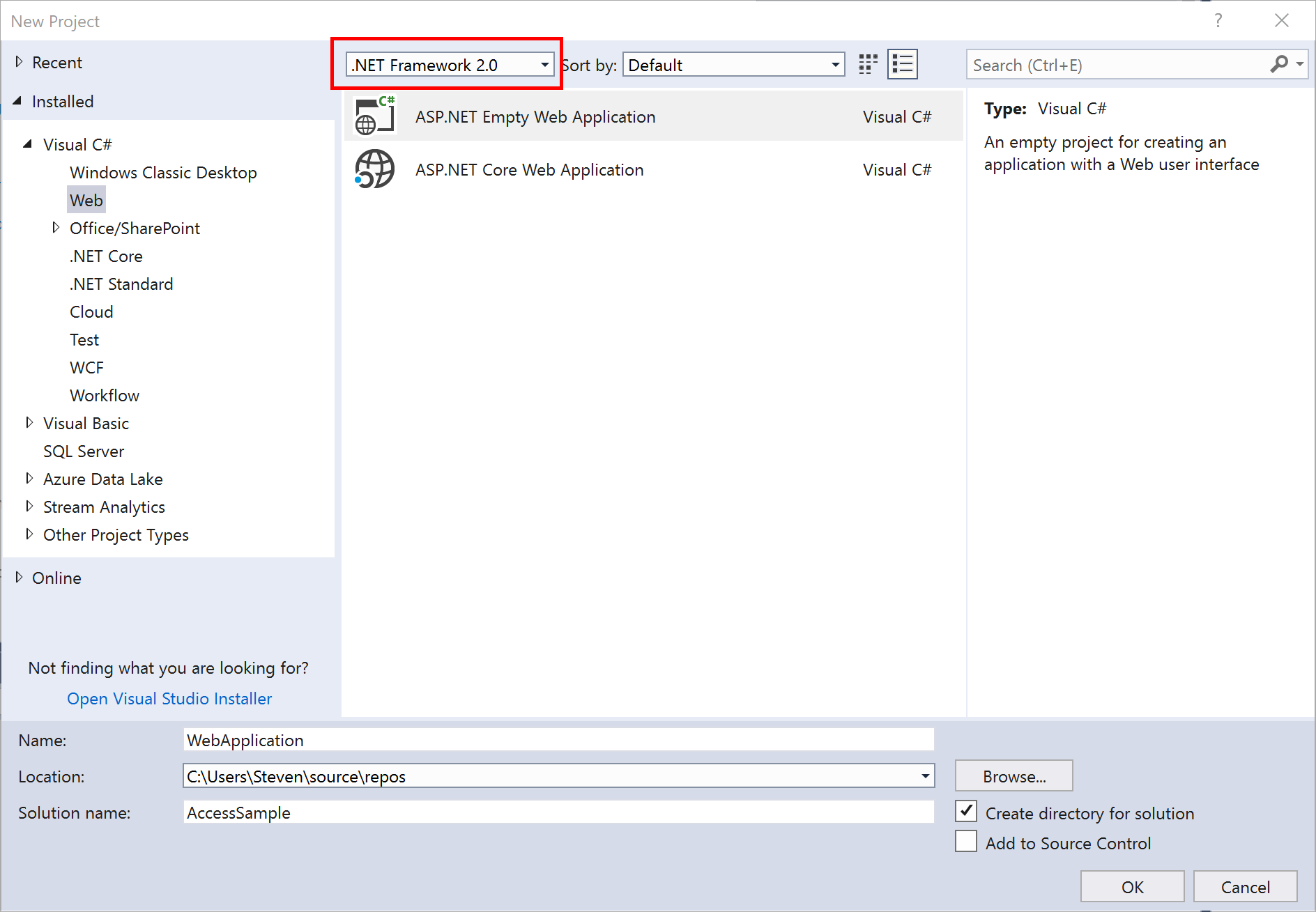This screenshot has width=1316, height=912.
Task: Expand the Azure Data Lake node
Action: pos(29,479)
